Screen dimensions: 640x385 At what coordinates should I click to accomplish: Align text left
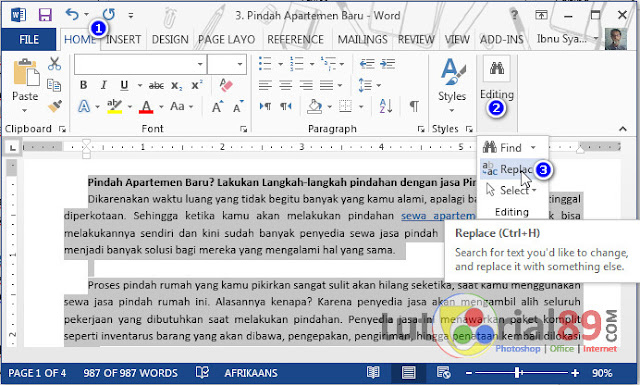coord(265,85)
